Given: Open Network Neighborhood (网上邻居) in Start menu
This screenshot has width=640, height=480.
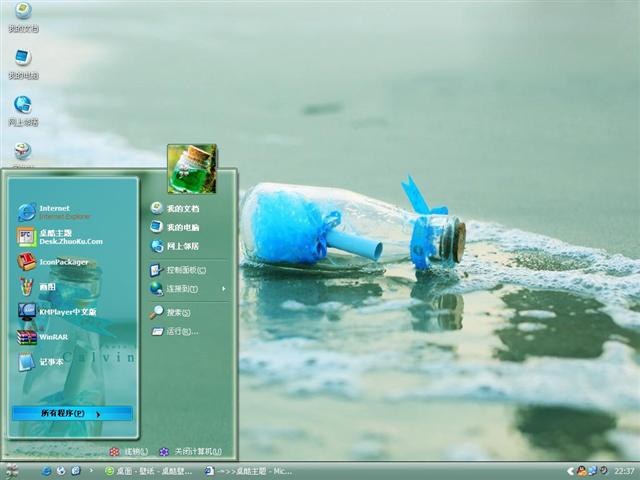Looking at the screenshot, I should [175, 246].
